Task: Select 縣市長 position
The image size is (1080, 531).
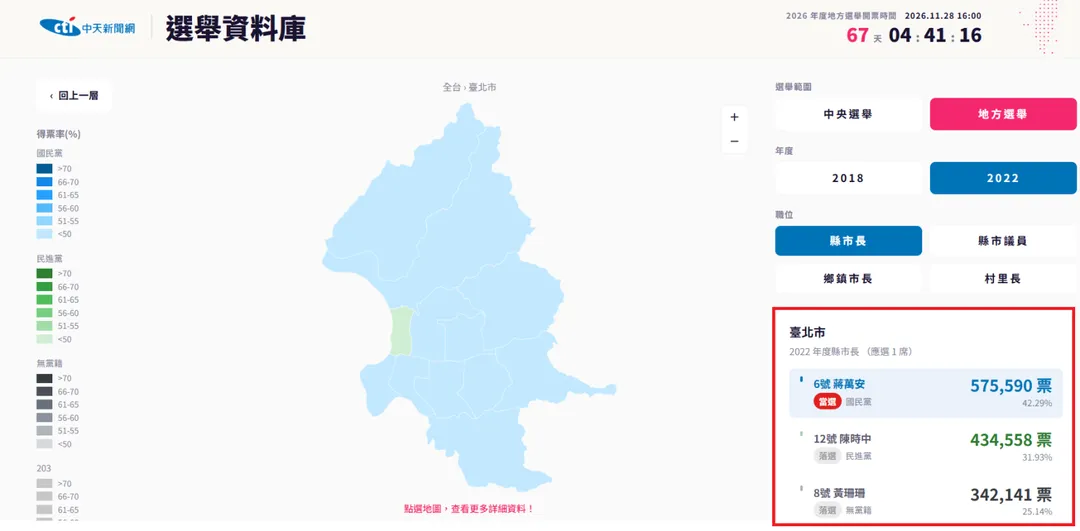Action: [x=848, y=241]
